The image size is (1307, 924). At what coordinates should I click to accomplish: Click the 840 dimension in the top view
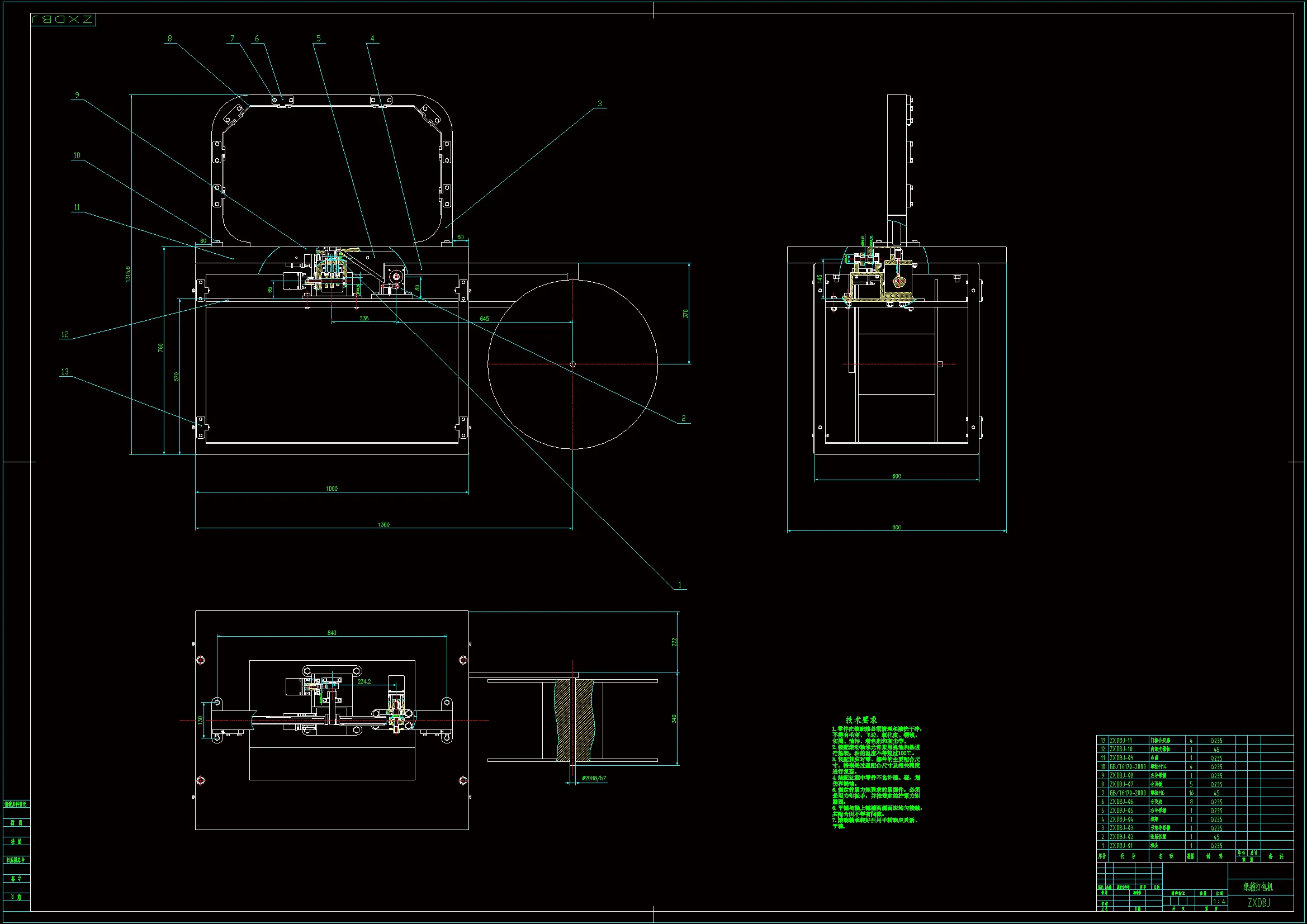click(x=332, y=633)
